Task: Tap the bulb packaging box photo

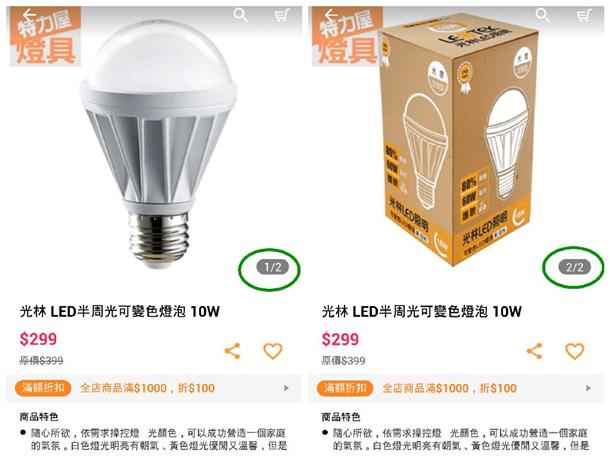Action: coord(459,140)
